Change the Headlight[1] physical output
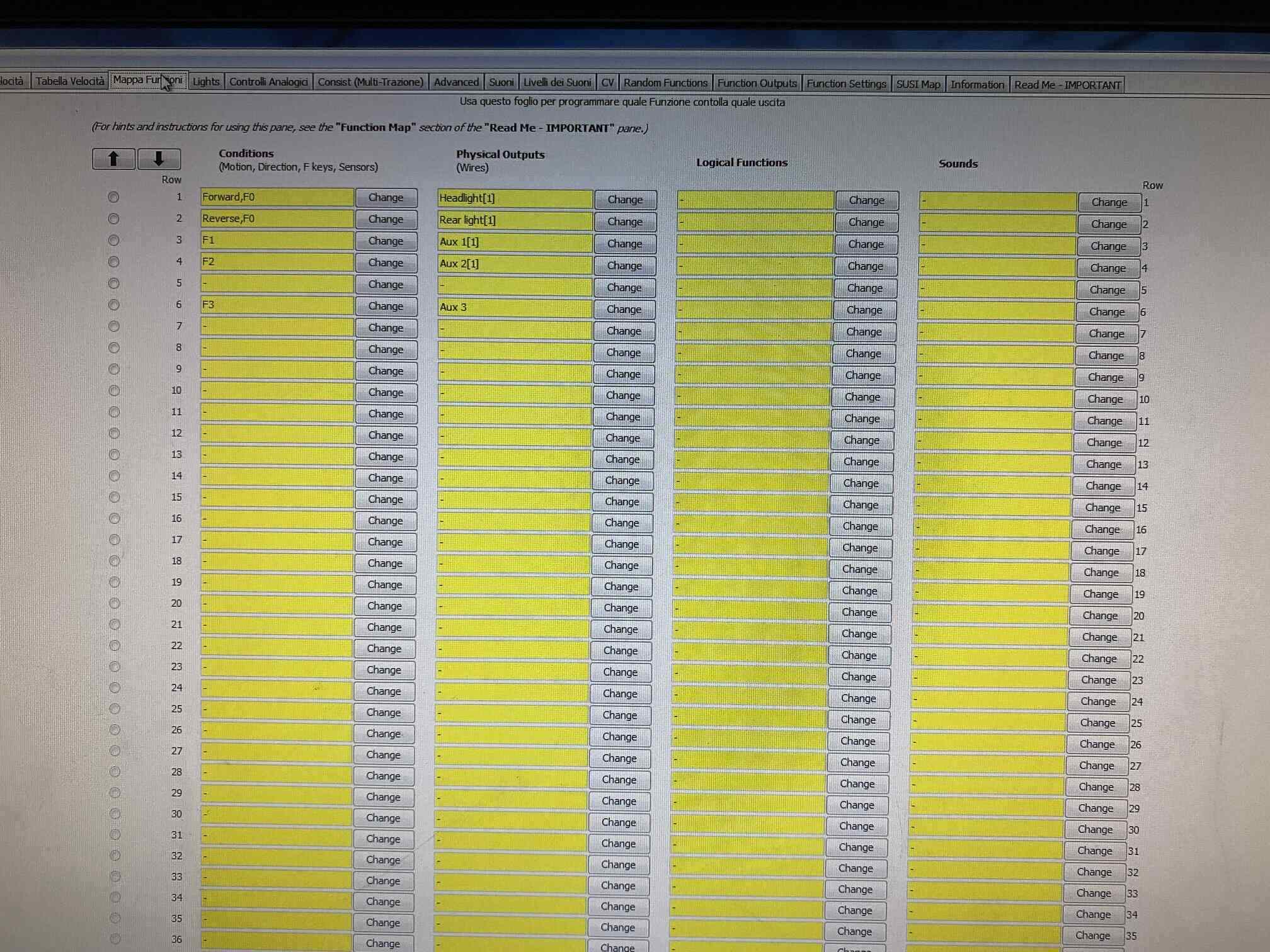The width and height of the screenshot is (1270, 952). (625, 200)
